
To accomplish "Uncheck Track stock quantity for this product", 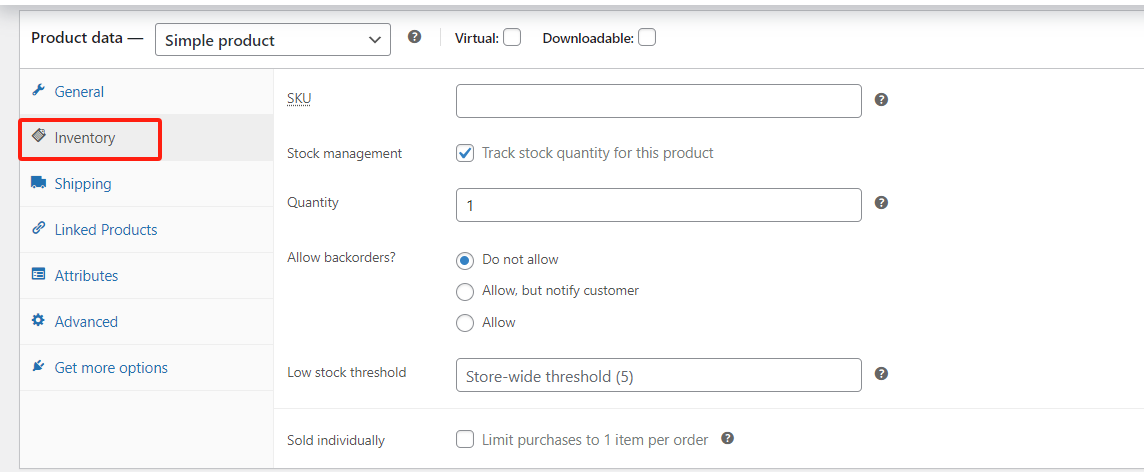I will pyautogui.click(x=465, y=153).
